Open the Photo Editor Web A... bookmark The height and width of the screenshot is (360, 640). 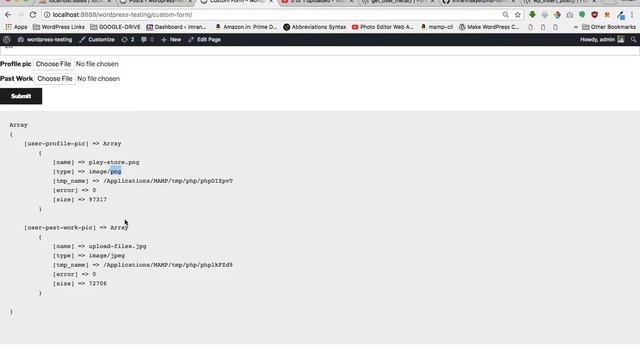383,27
